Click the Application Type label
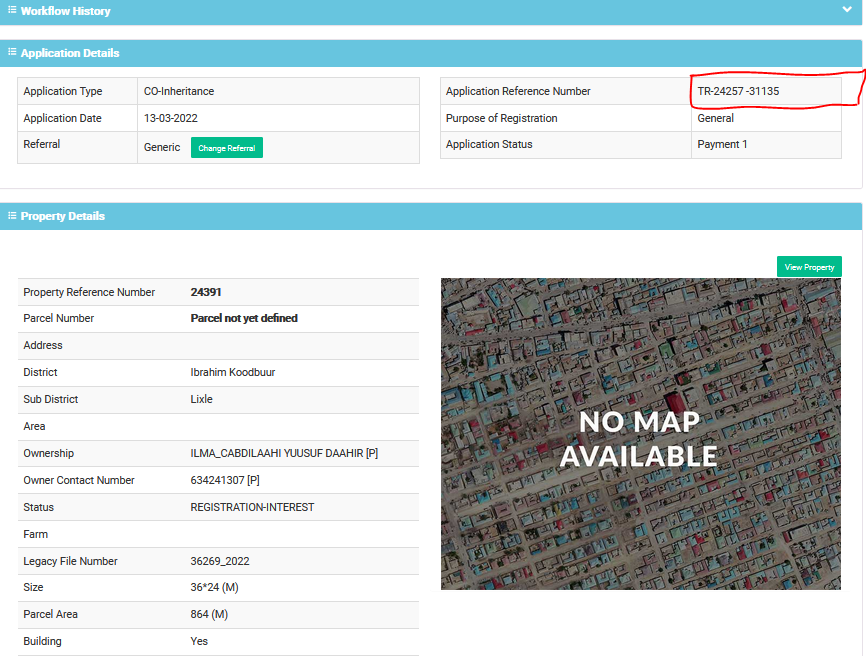866x656 pixels. 62,91
